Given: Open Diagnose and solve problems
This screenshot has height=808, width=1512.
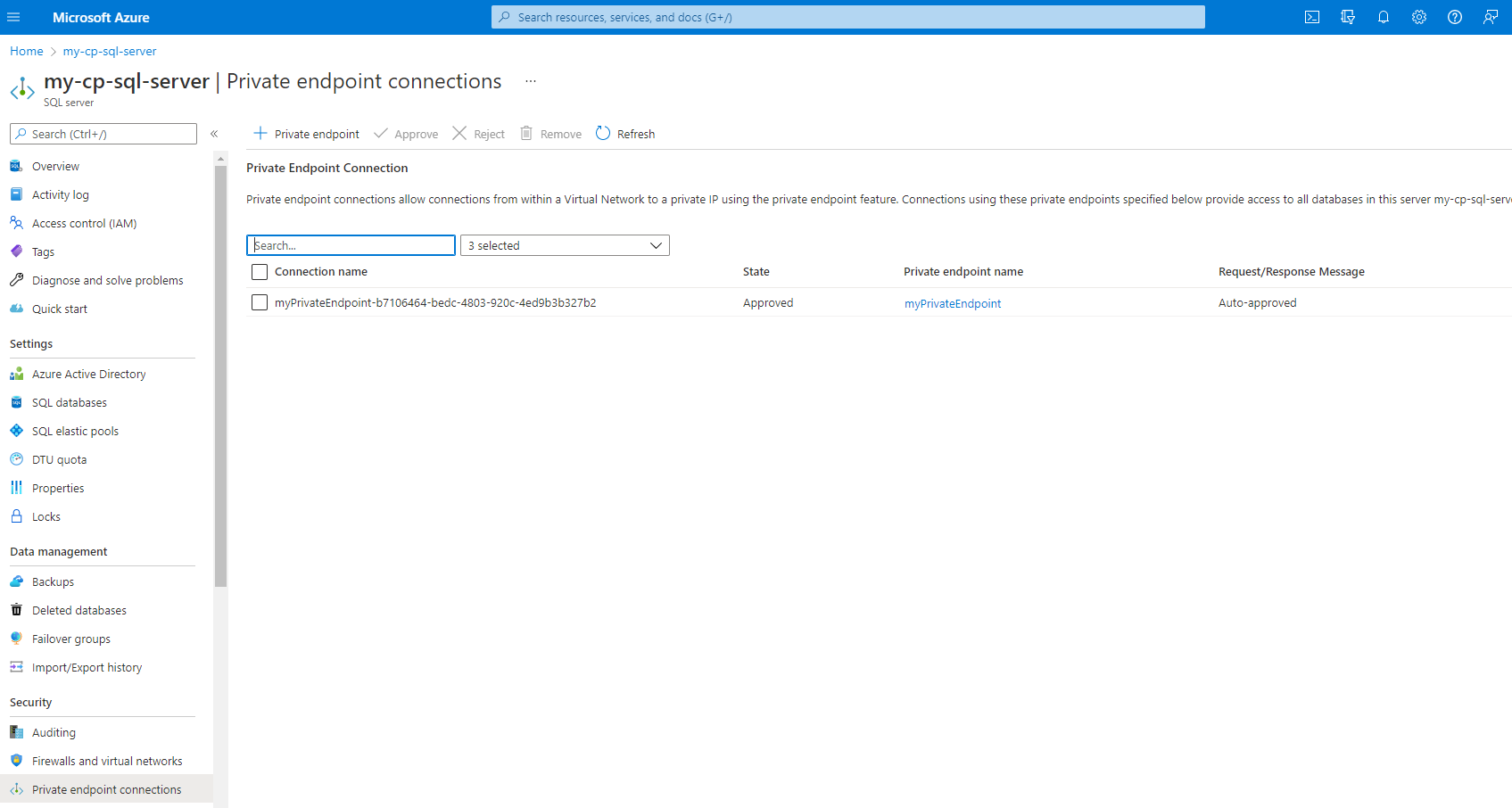Looking at the screenshot, I should click(x=106, y=280).
